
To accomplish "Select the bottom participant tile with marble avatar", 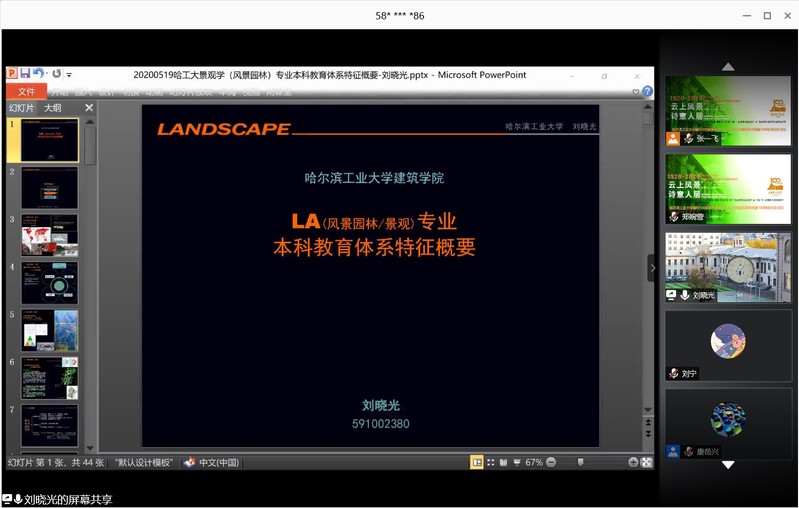I will [728, 424].
